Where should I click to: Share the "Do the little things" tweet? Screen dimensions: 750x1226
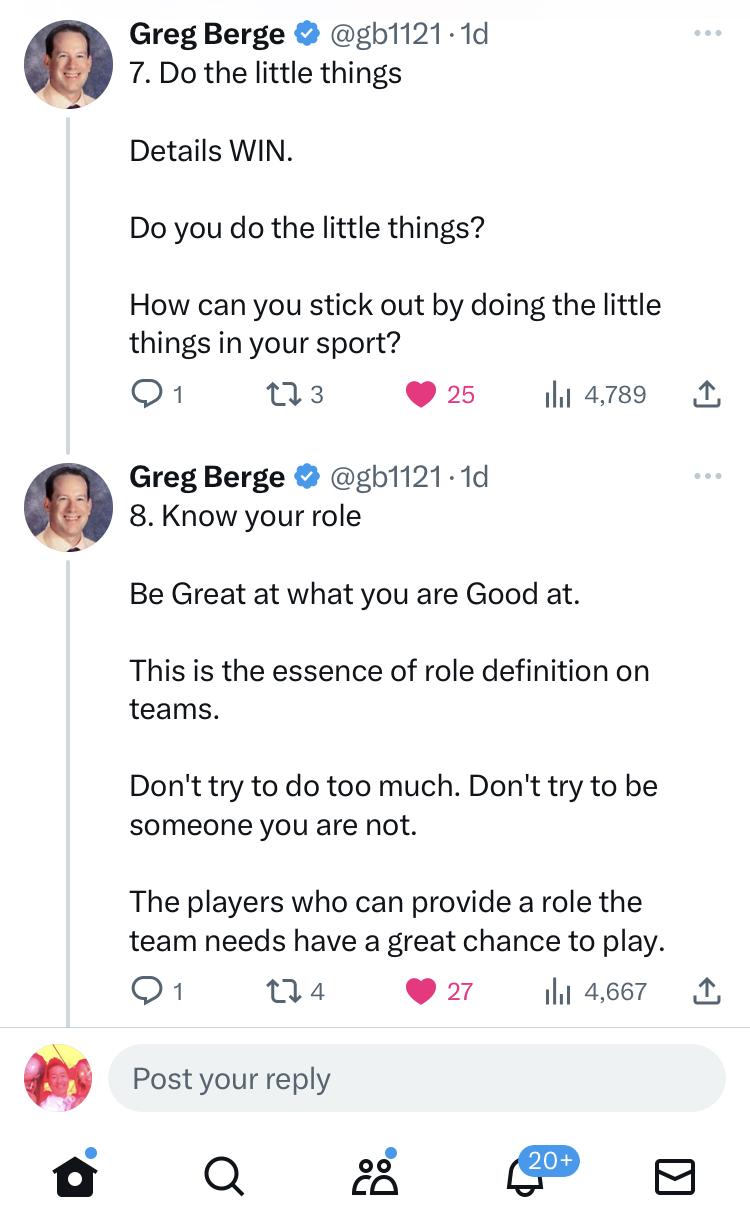tap(706, 395)
